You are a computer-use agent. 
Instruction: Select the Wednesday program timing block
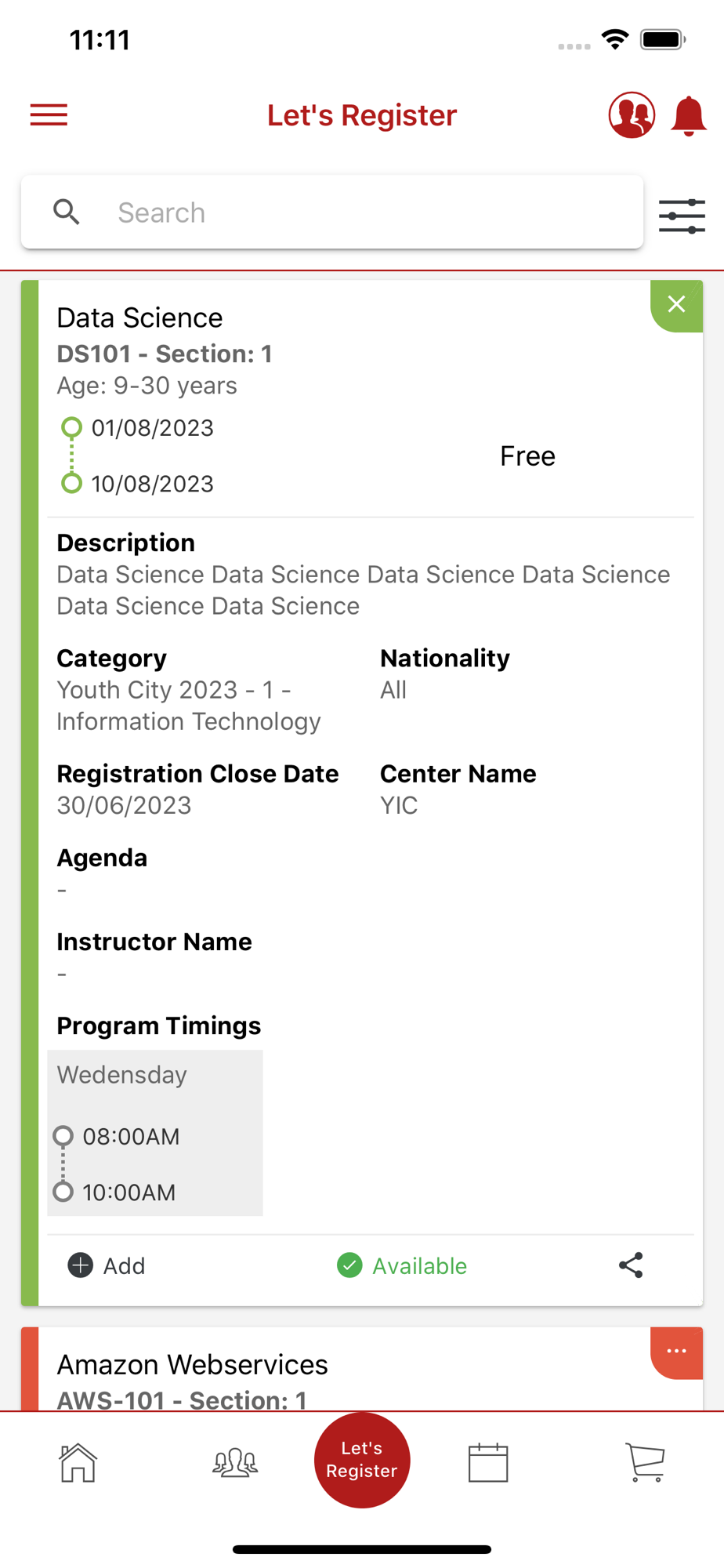pos(155,1132)
